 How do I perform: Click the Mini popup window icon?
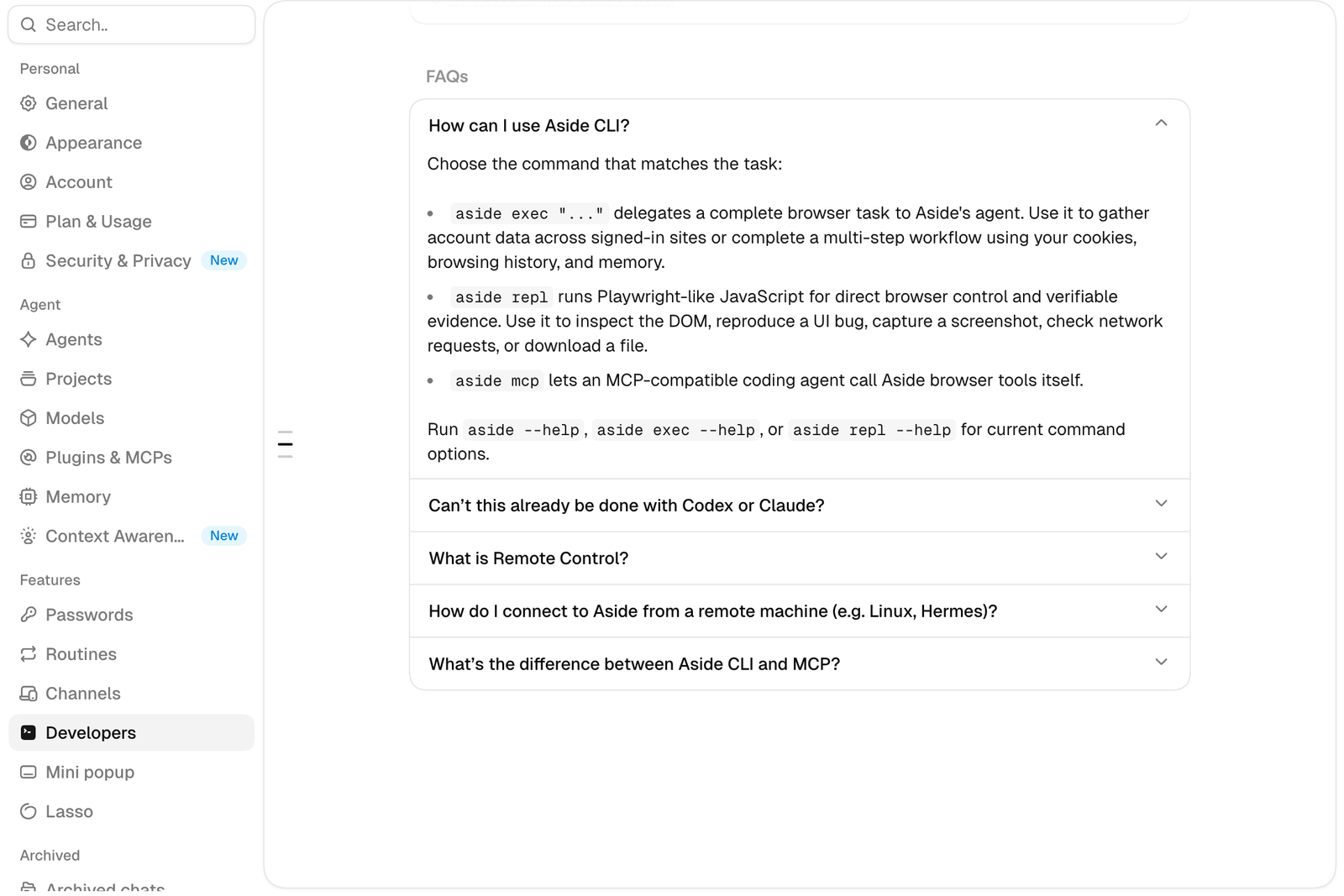(29, 772)
